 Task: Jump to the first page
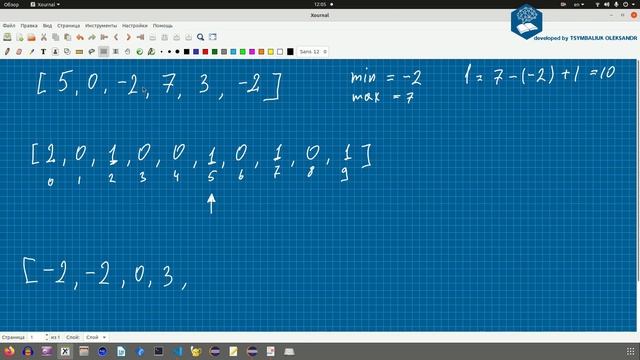(104, 37)
